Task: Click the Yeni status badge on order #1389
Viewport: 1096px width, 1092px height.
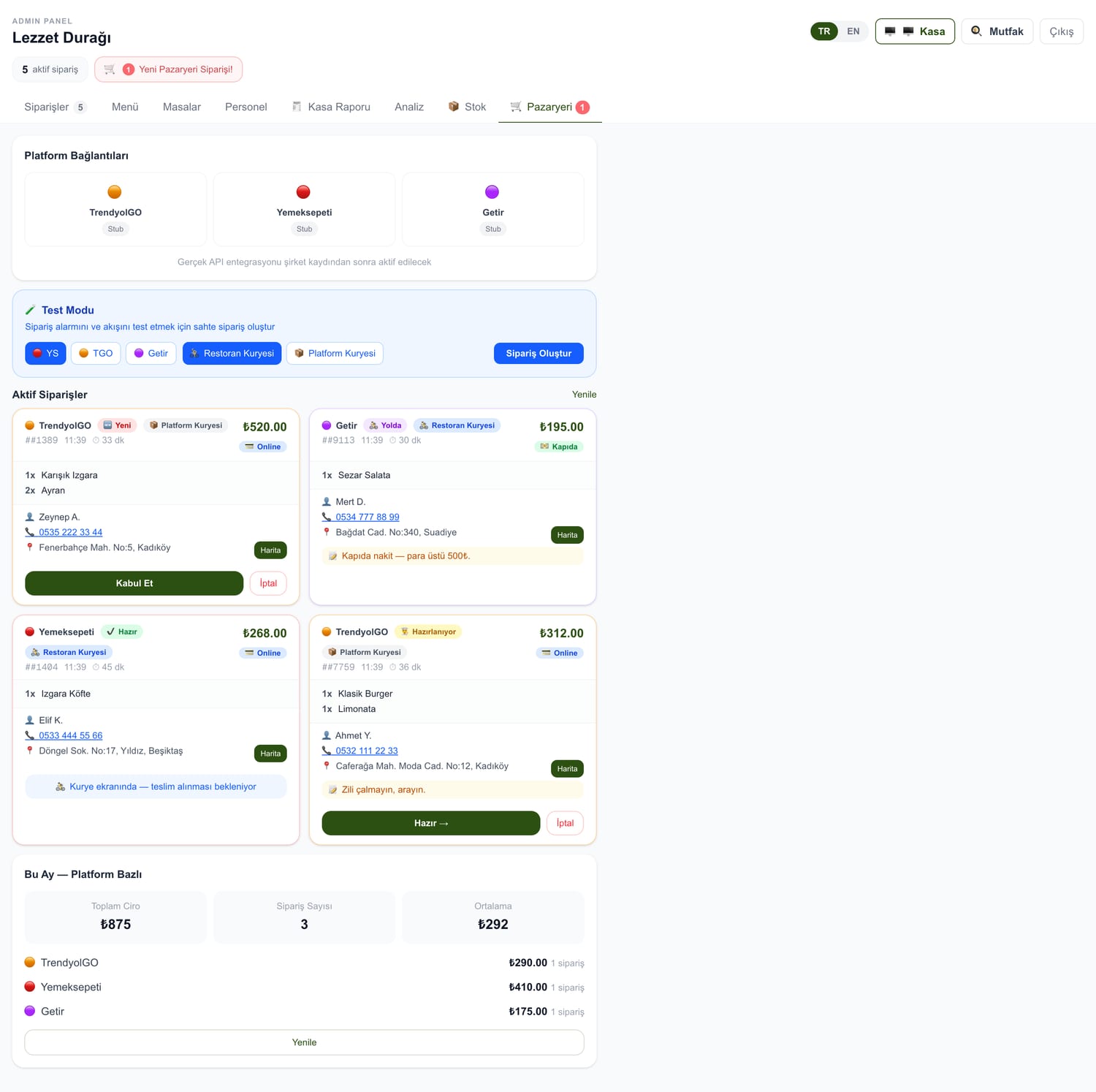Action: (117, 425)
